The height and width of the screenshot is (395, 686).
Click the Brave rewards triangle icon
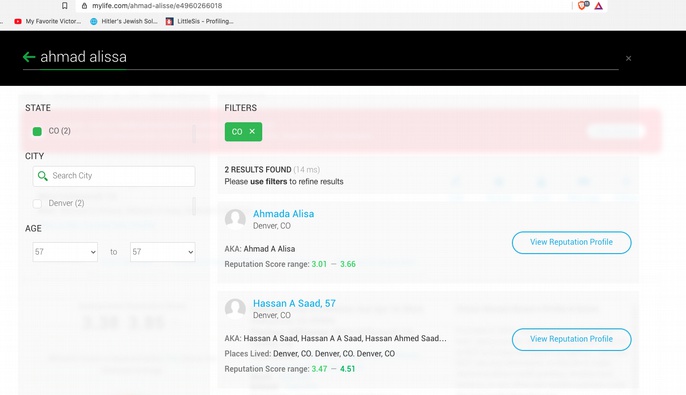click(x=598, y=6)
